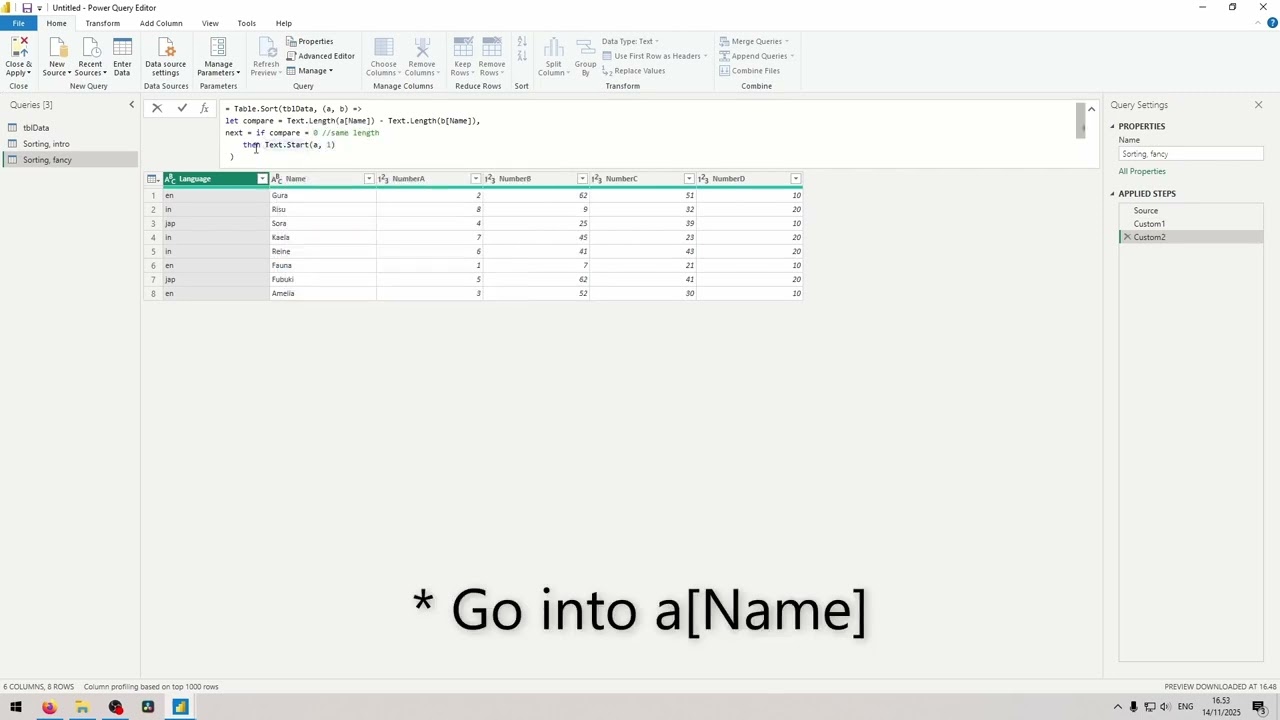Open Recent Sources
1280x720 pixels.
pos(90,57)
